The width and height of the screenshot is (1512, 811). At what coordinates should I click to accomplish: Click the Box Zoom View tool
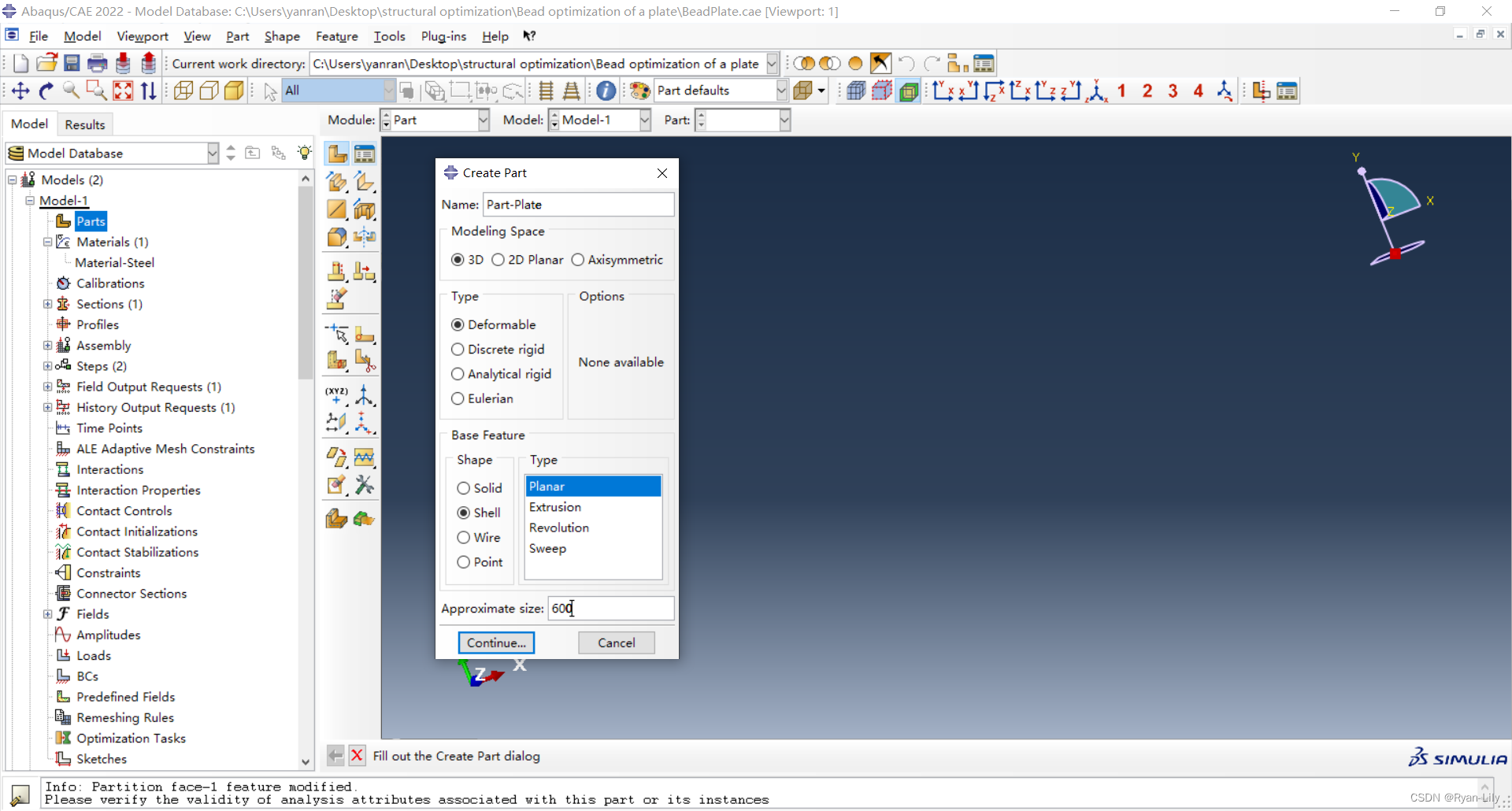pyautogui.click(x=96, y=91)
